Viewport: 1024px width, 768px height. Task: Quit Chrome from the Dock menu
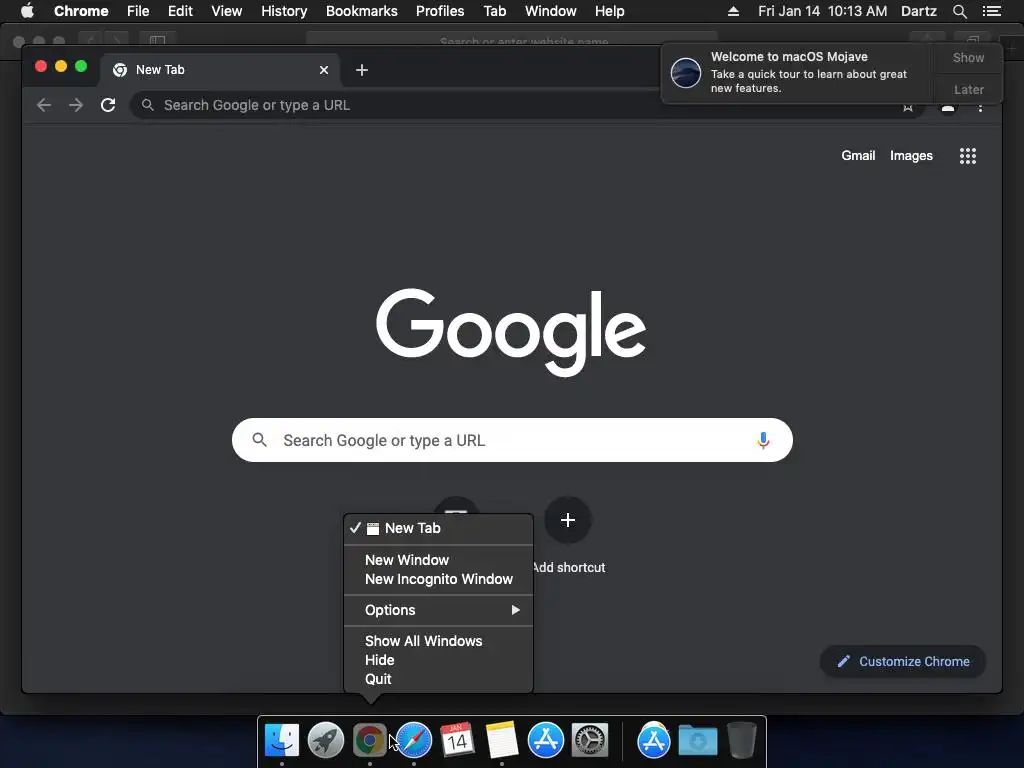(x=438, y=679)
